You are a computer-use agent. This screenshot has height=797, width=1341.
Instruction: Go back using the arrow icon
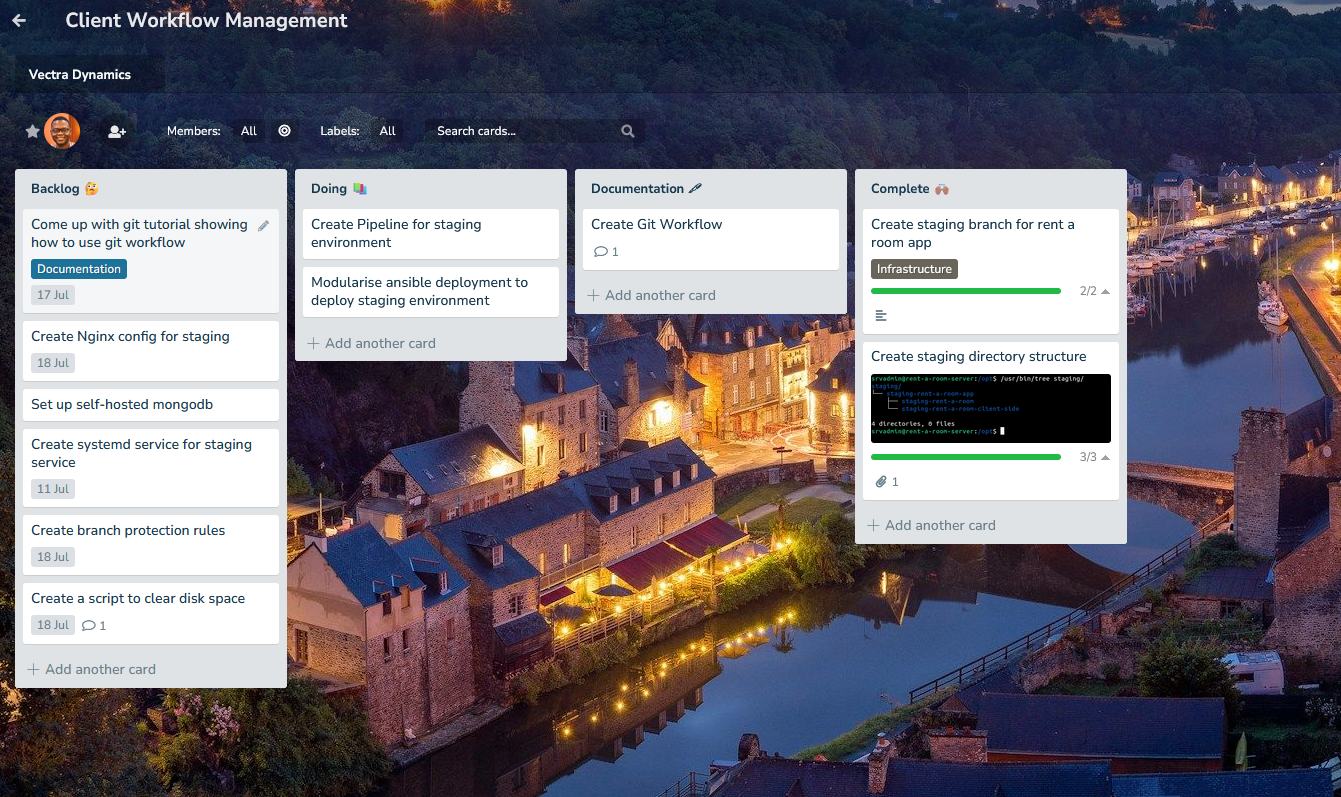[x=19, y=20]
